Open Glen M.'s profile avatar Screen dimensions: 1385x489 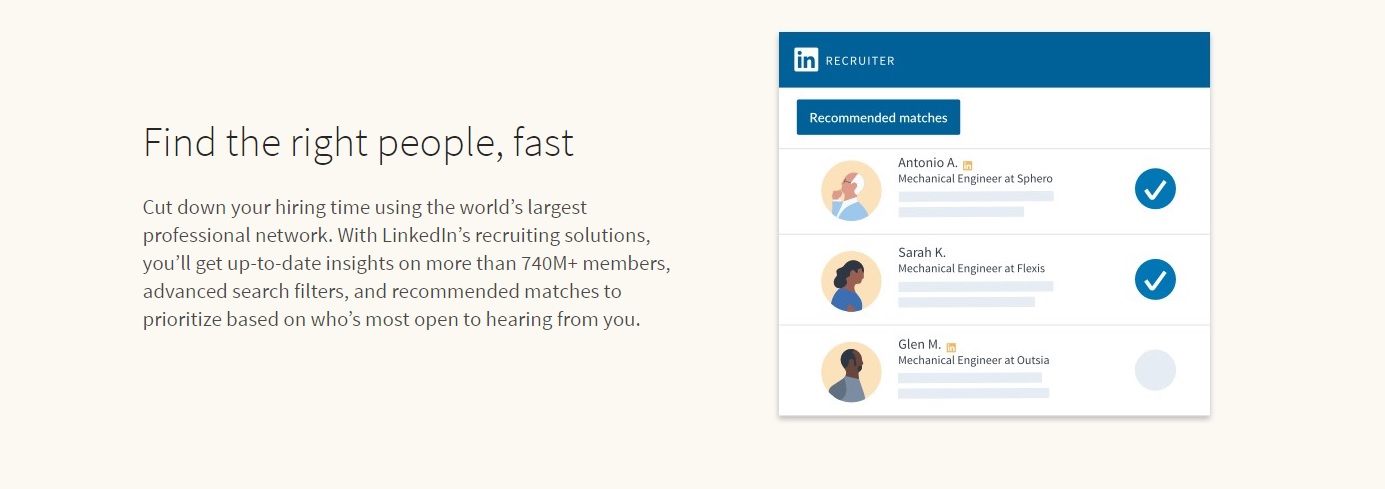pos(851,372)
